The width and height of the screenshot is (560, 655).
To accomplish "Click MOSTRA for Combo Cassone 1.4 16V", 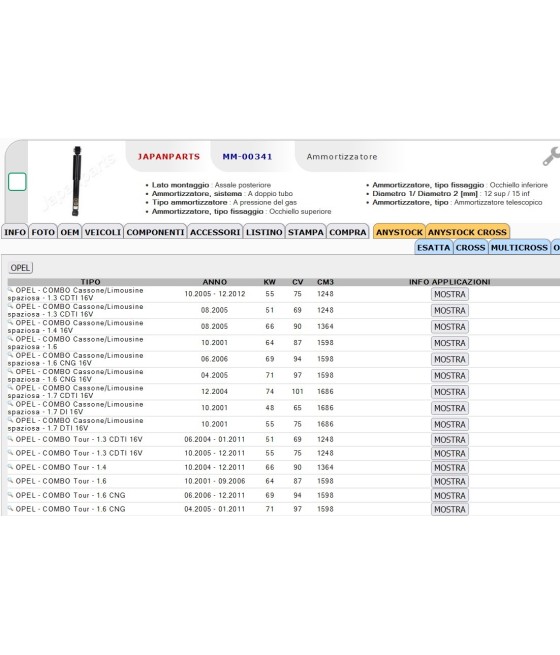I will click(x=450, y=327).
